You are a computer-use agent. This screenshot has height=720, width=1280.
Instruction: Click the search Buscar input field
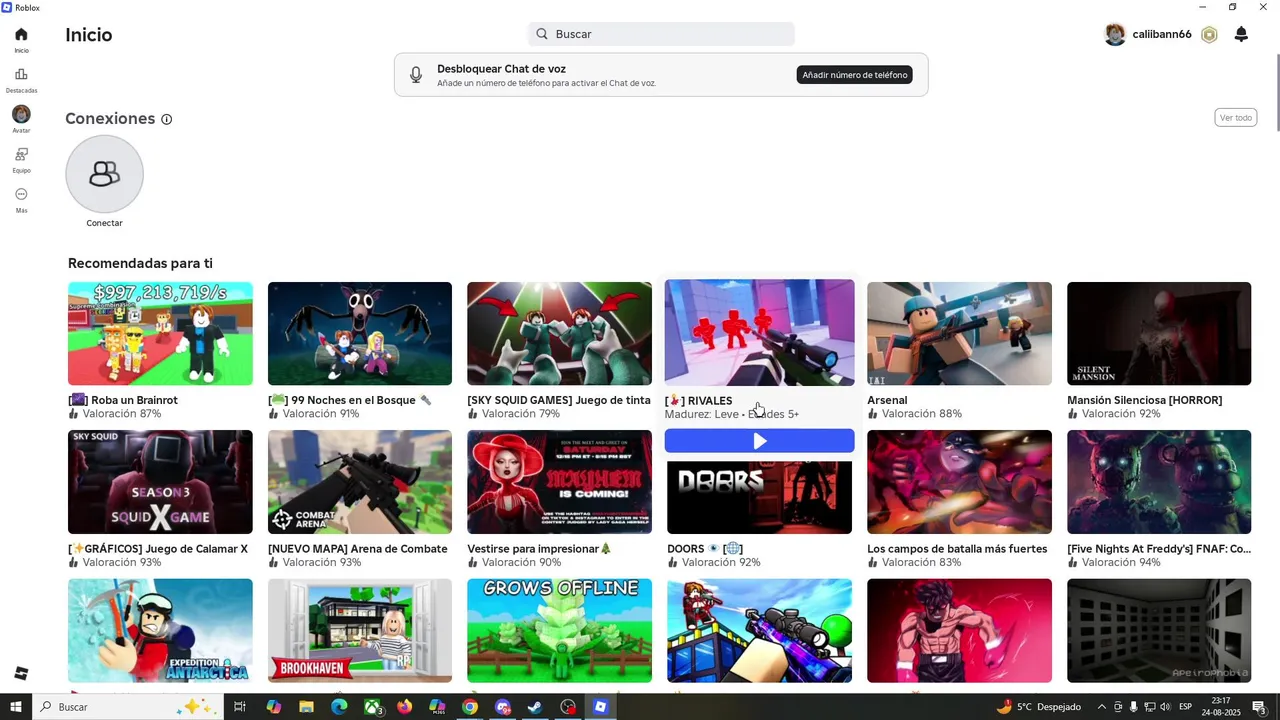pos(661,34)
